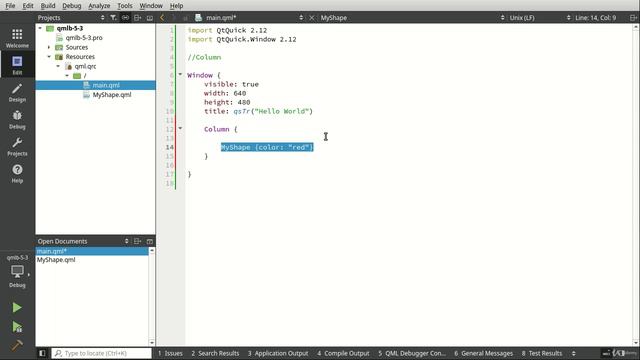Split the editor view
The image size is (640, 360).
point(633,18)
